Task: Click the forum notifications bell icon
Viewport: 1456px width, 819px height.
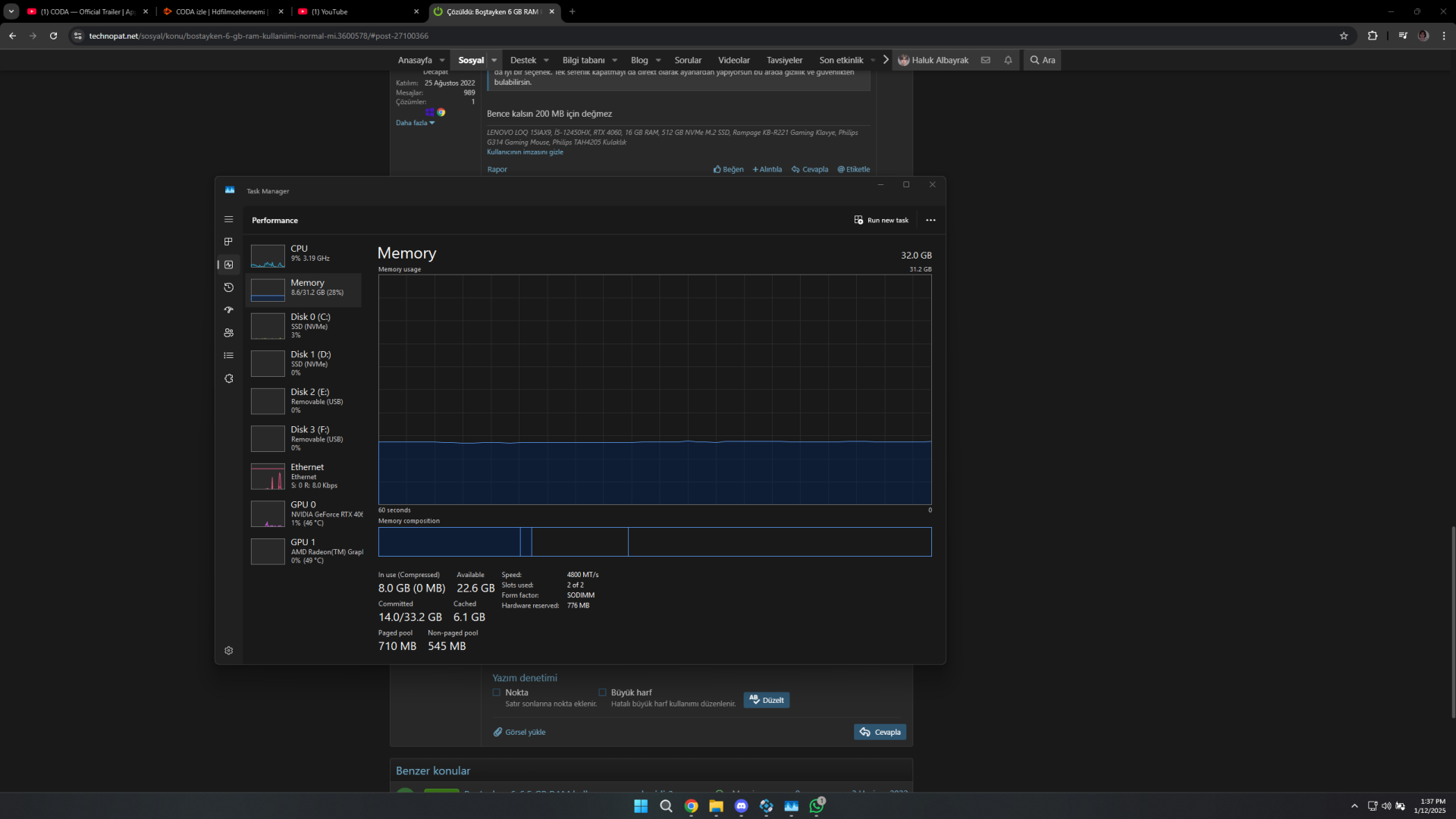Action: coord(1008,60)
